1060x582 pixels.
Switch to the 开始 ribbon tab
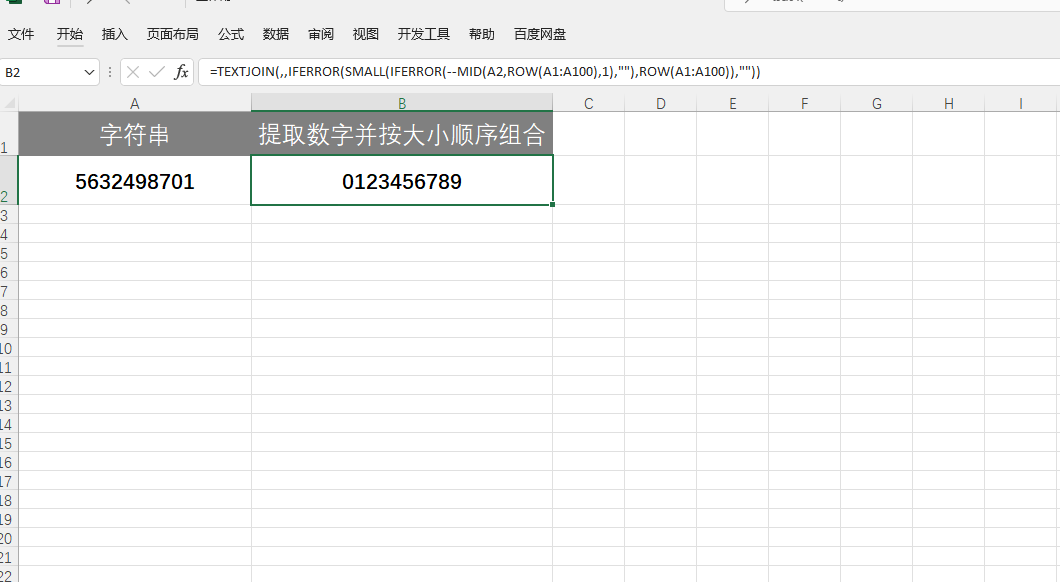[x=70, y=34]
